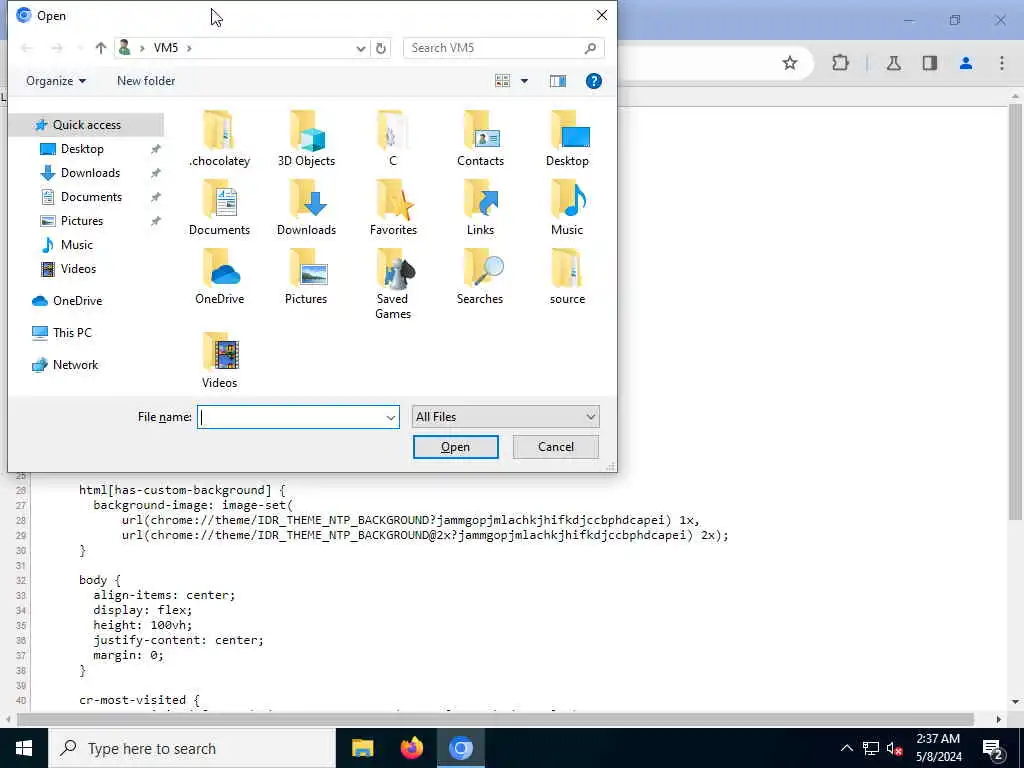Open Chrome Extensions puzzle icon
The width and height of the screenshot is (1024, 768).
[840, 63]
